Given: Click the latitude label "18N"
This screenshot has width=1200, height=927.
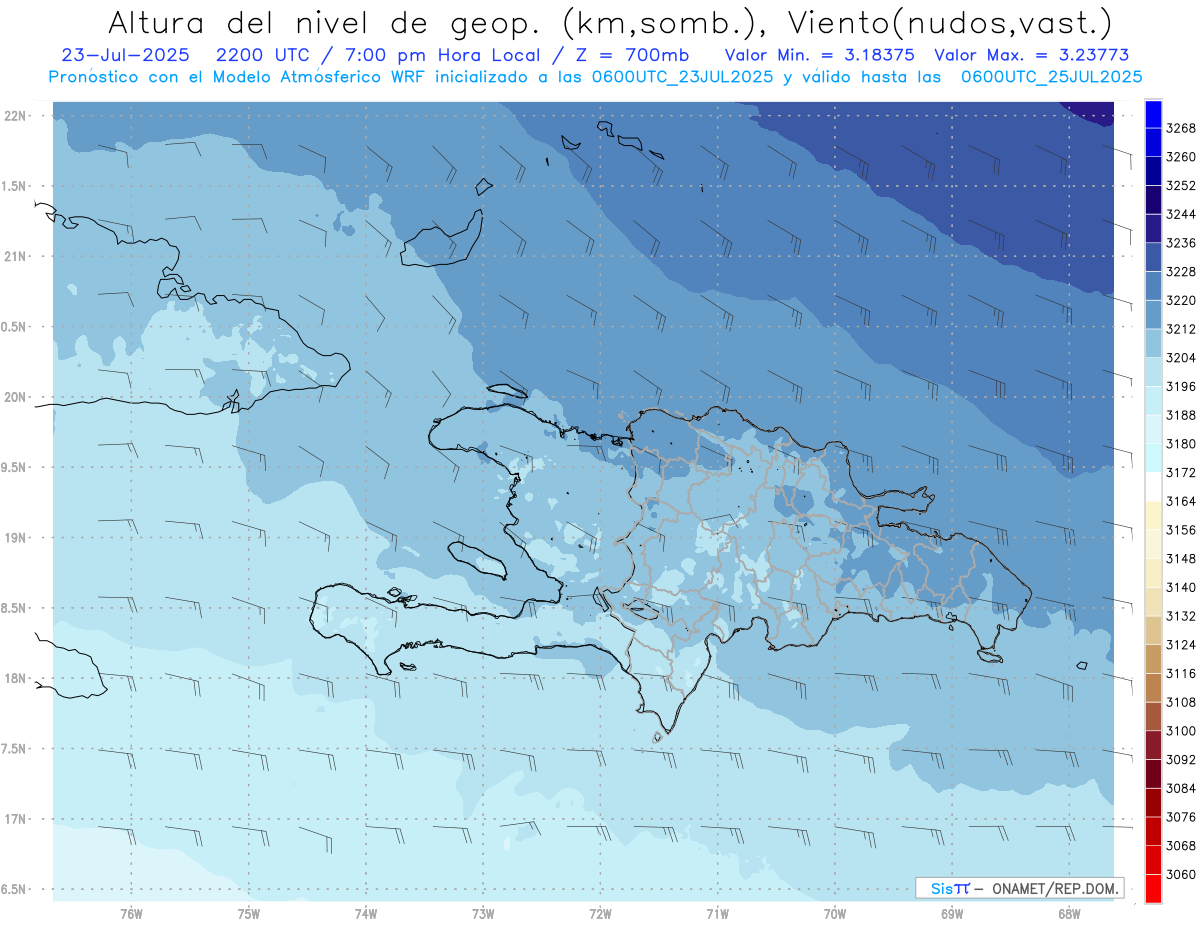Looking at the screenshot, I should point(14,679).
